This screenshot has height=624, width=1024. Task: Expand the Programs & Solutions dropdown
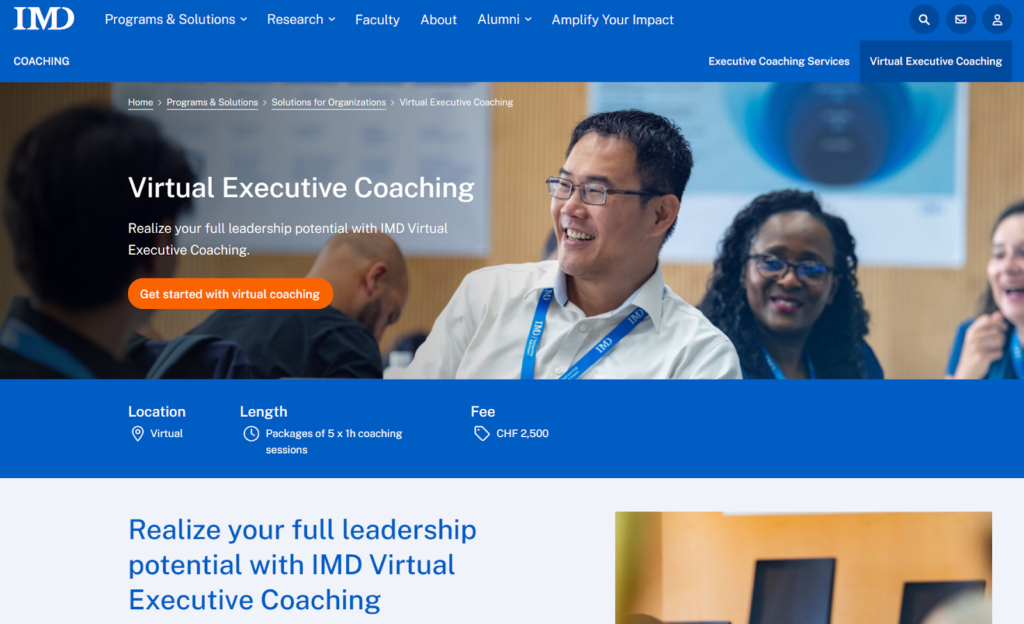click(176, 20)
